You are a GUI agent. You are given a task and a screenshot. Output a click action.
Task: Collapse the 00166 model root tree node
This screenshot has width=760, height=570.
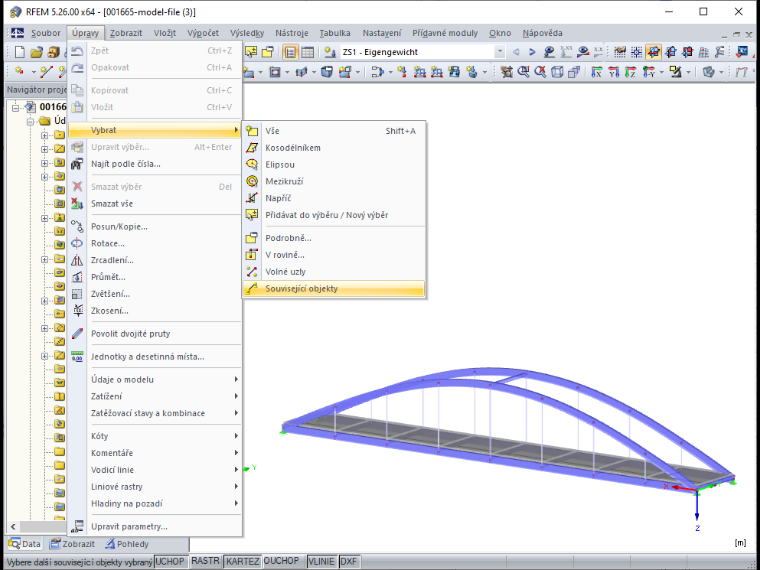click(x=16, y=107)
